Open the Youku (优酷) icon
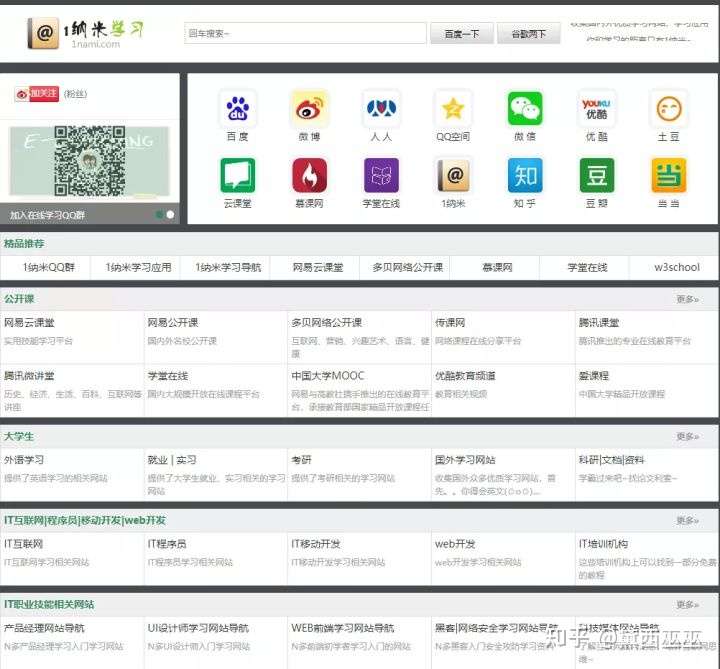 pyautogui.click(x=596, y=109)
